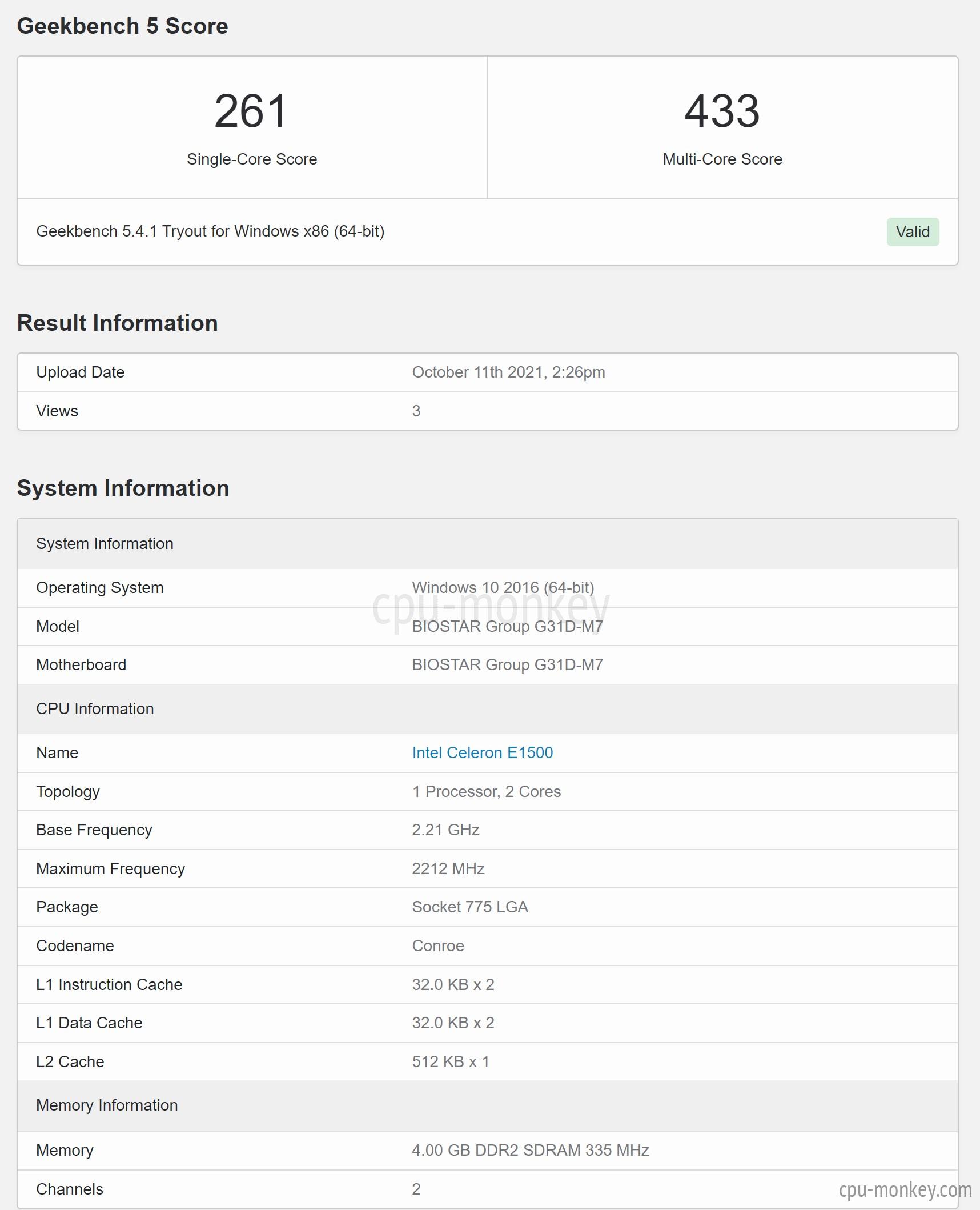980x1210 pixels.
Task: Click the Motherboard row label
Action: pyautogui.click(x=81, y=664)
